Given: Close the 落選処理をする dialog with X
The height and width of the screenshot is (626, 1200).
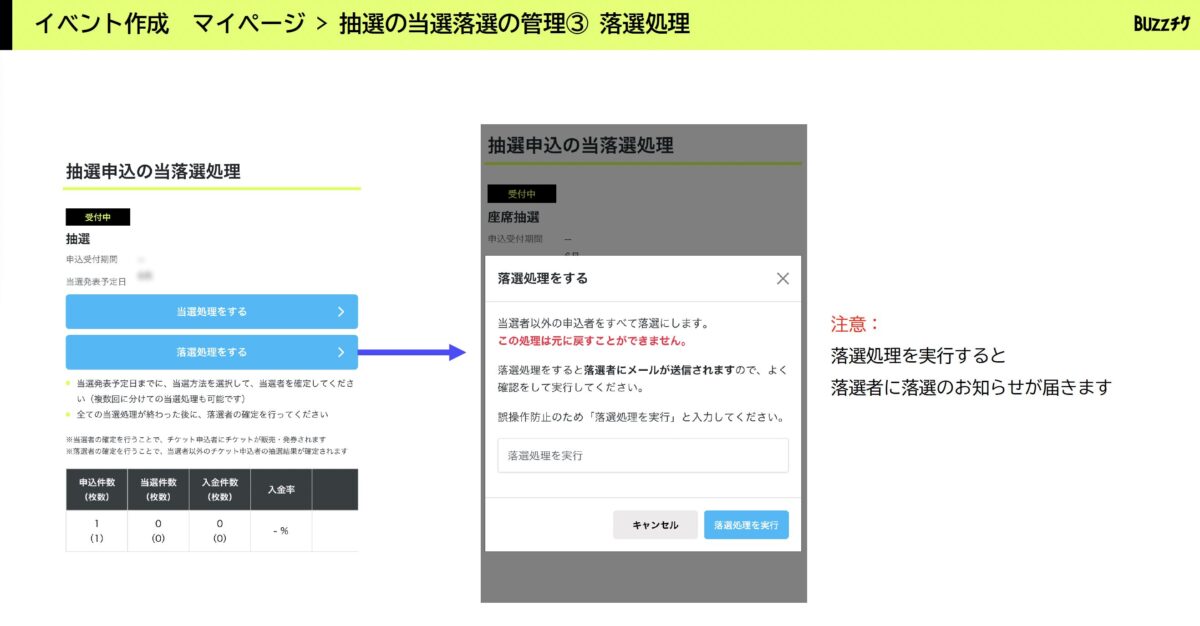Looking at the screenshot, I should 782,279.
